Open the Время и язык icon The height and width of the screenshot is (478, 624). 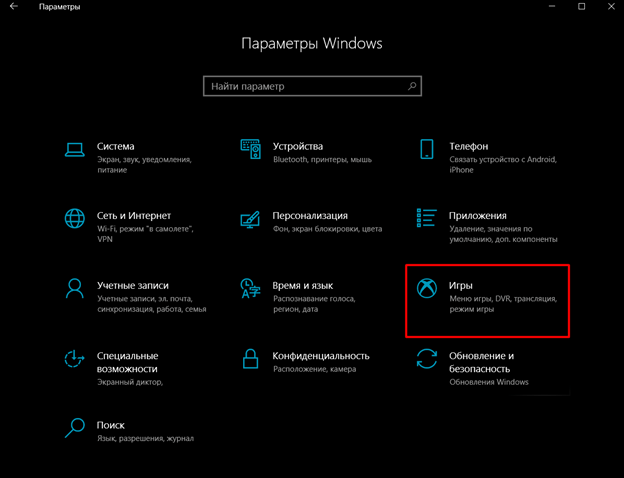250,288
